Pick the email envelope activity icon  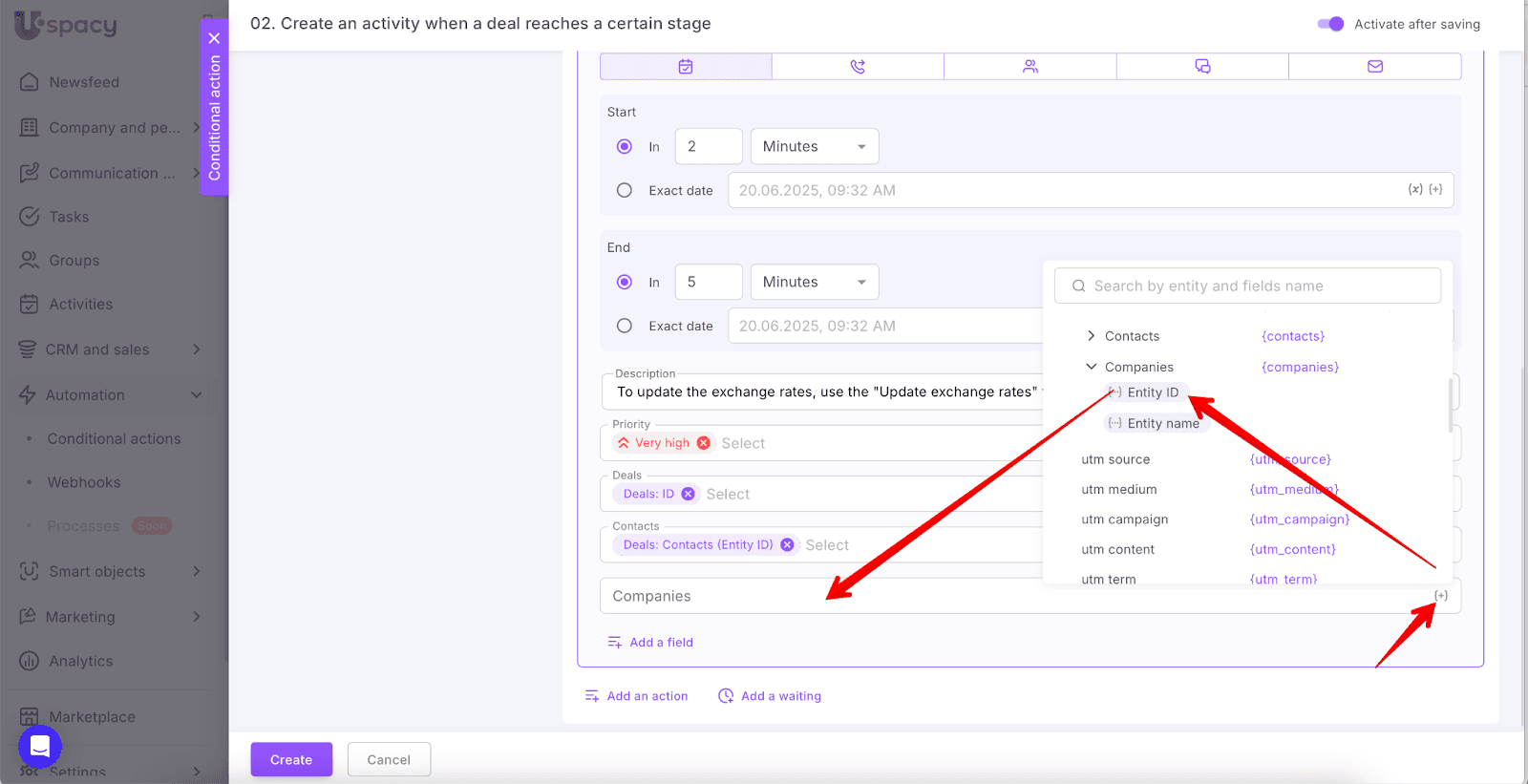pos(1375,67)
